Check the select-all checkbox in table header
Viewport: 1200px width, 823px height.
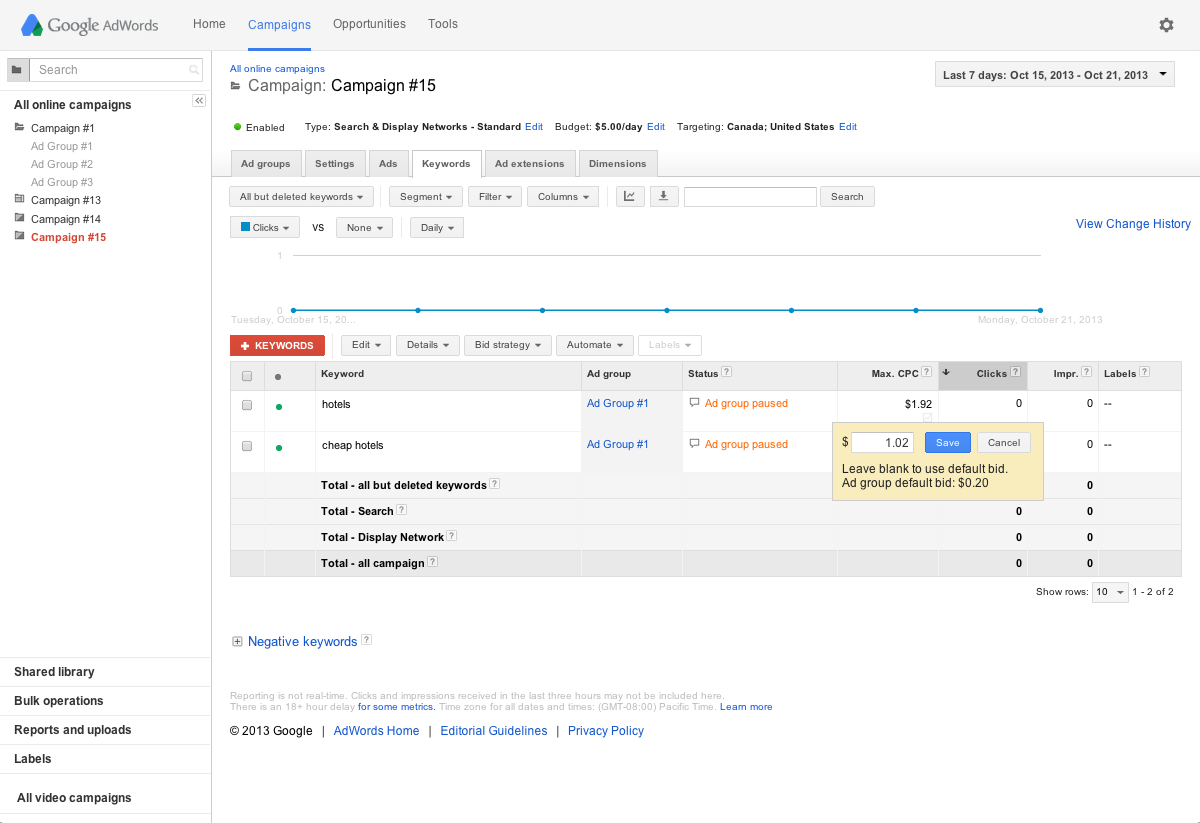247,375
